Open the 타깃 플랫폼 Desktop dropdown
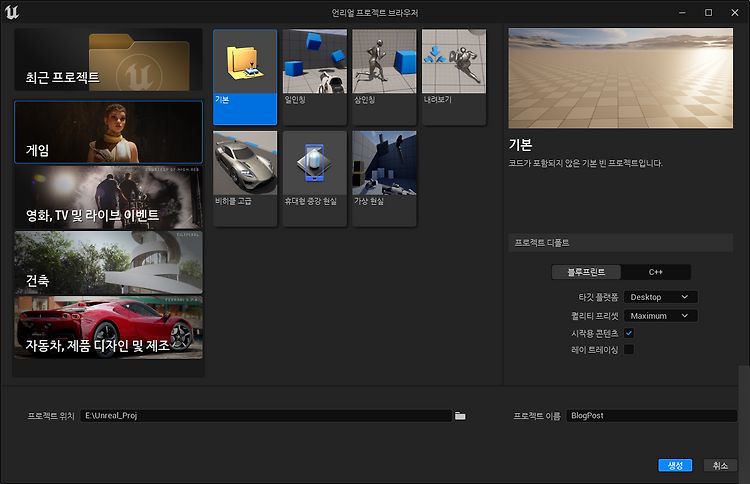Viewport: 750px width, 484px height. tap(661, 297)
